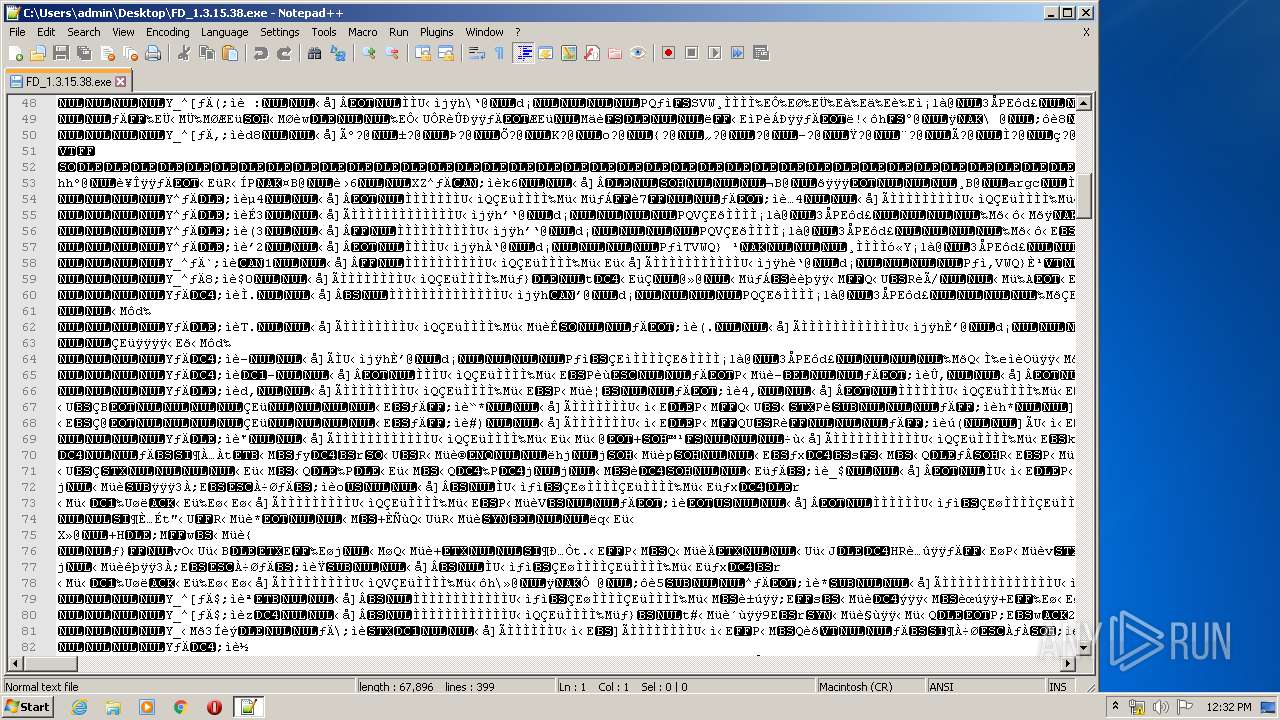
Task: Show hidden tray icons arrow
Action: [1117, 707]
